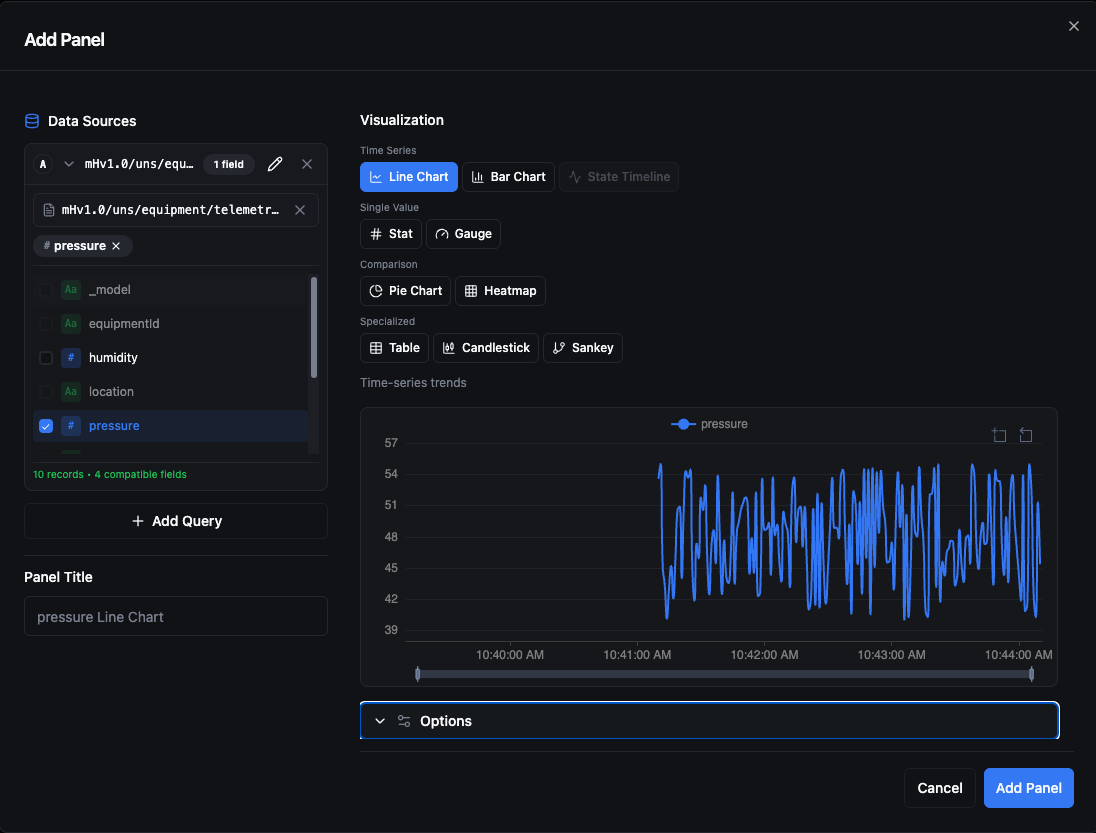The width and height of the screenshot is (1096, 833).
Task: Select the Heatmap visualization
Action: click(x=500, y=291)
